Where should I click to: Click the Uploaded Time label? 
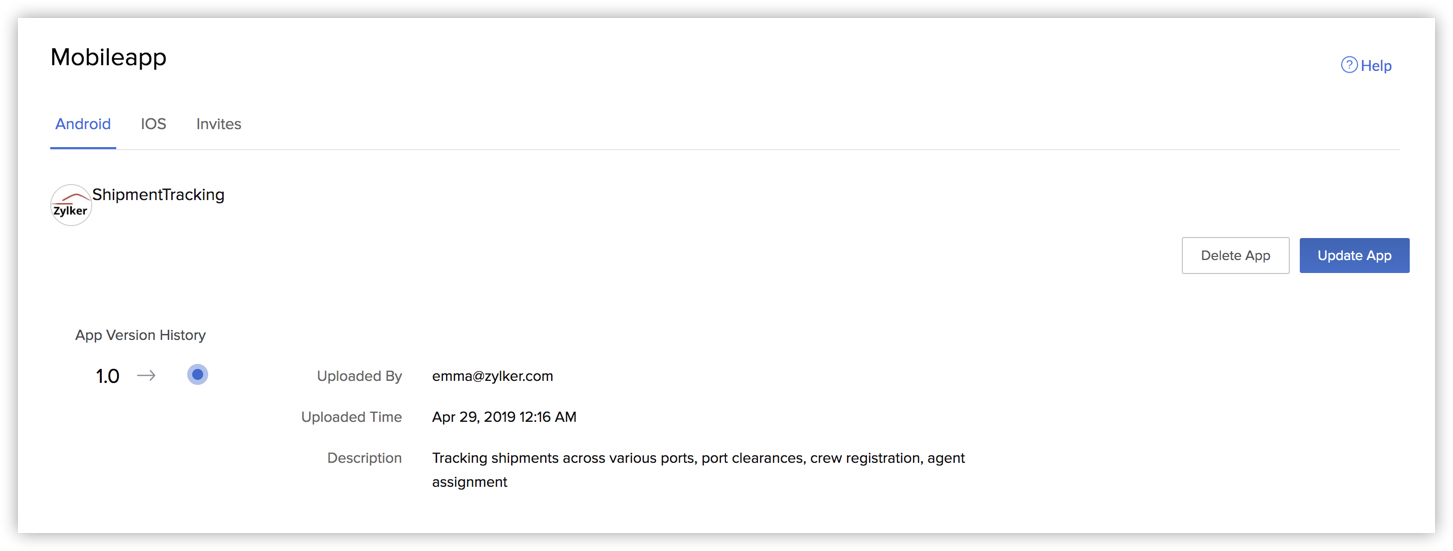[351, 417]
